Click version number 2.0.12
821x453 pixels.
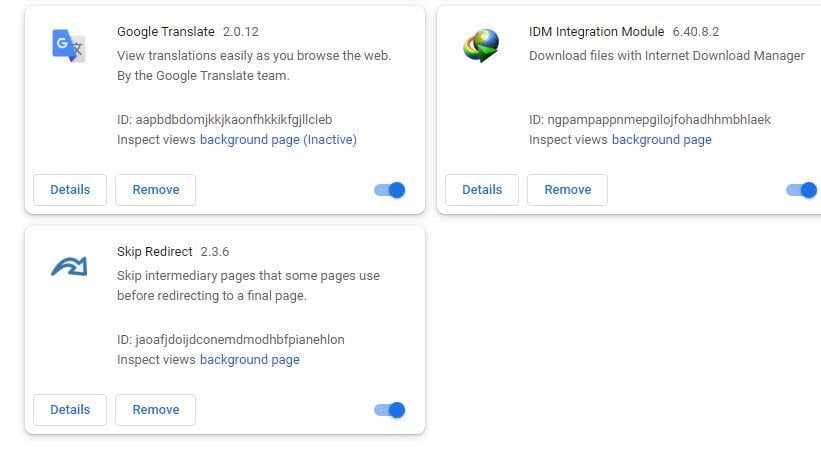coord(241,31)
